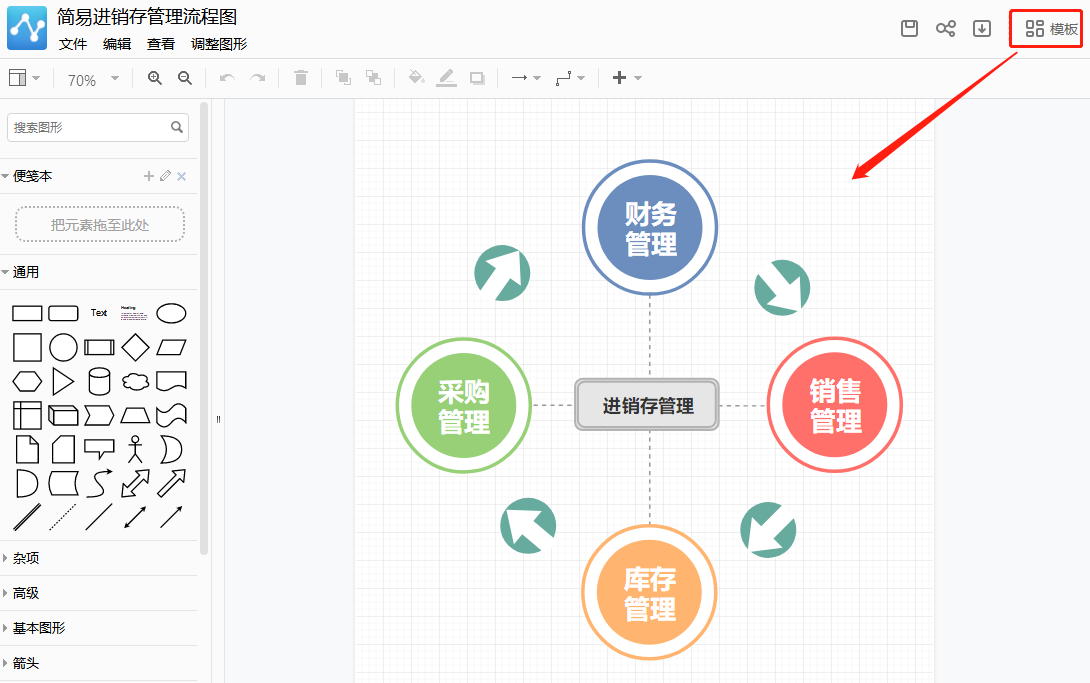Open the plus insert dropdown

pos(626,78)
